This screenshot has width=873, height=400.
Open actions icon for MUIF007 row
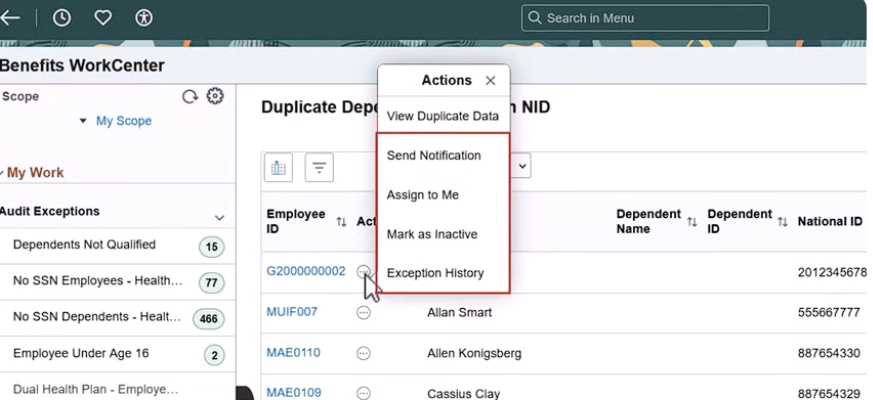[363, 313]
